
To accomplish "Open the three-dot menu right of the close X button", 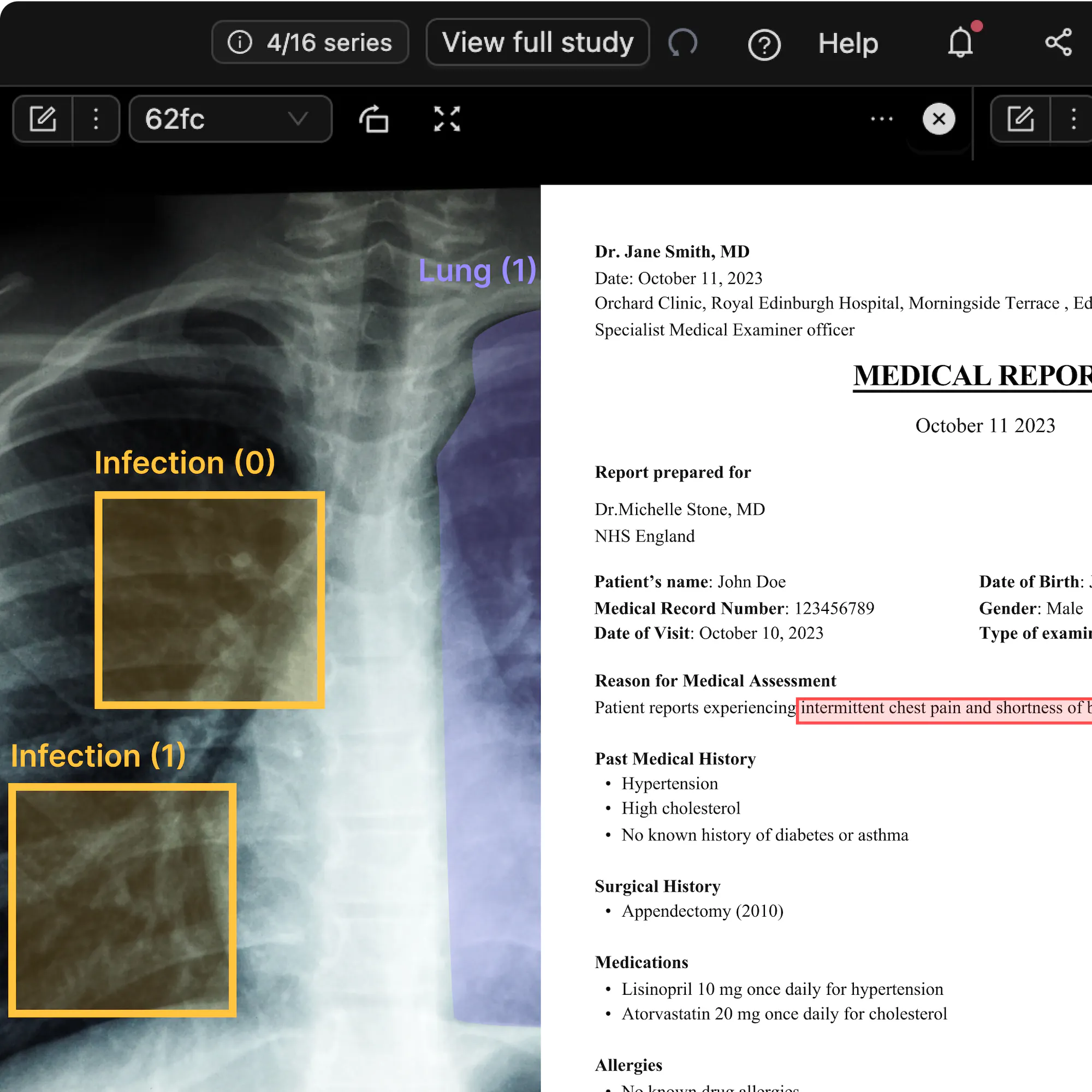I will pos(1073,118).
